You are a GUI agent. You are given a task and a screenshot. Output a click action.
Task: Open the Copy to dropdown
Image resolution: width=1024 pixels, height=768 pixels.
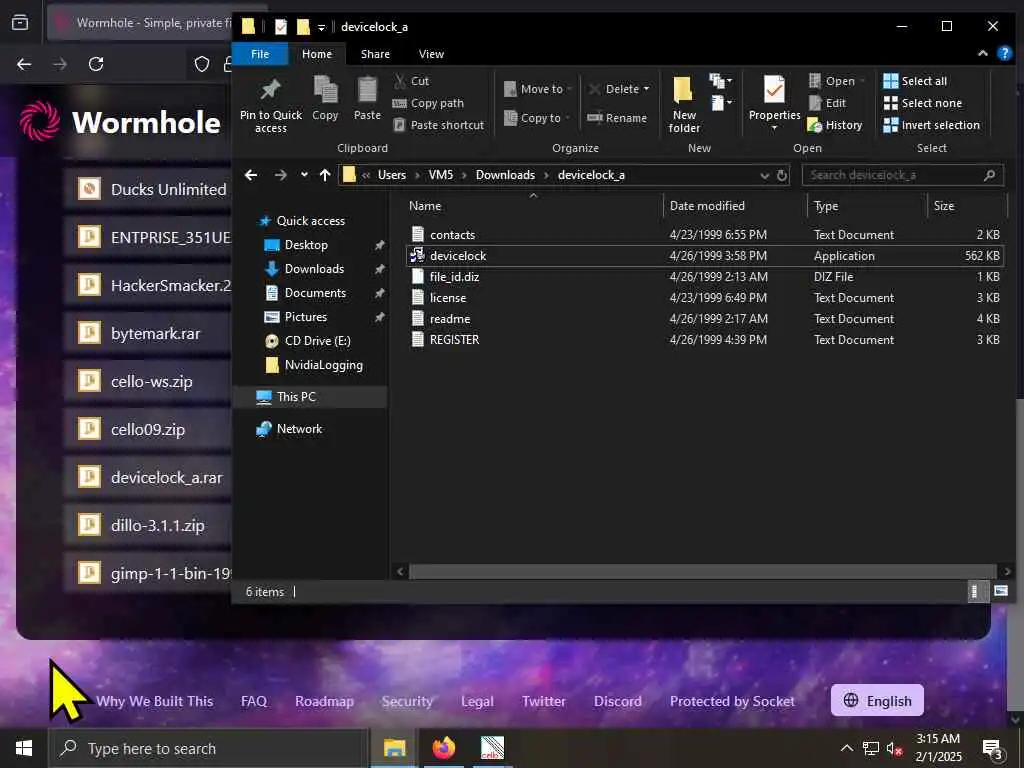click(537, 118)
